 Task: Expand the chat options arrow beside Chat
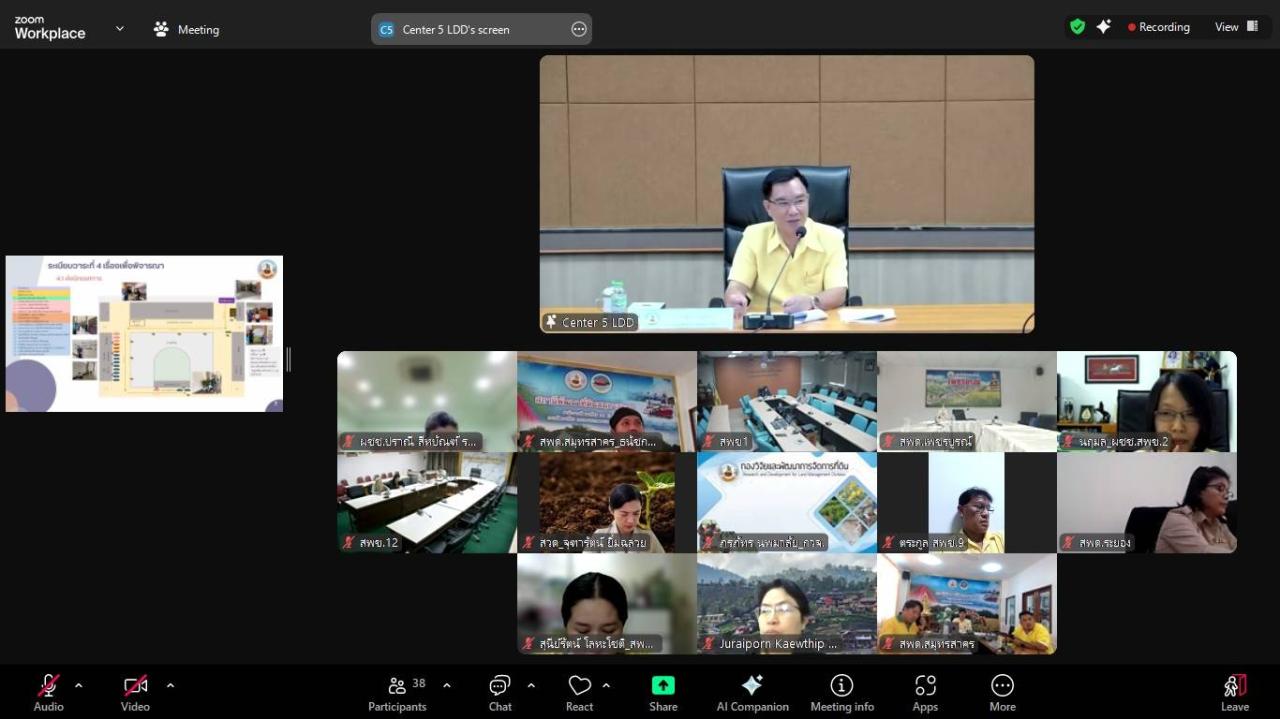[x=531, y=685]
